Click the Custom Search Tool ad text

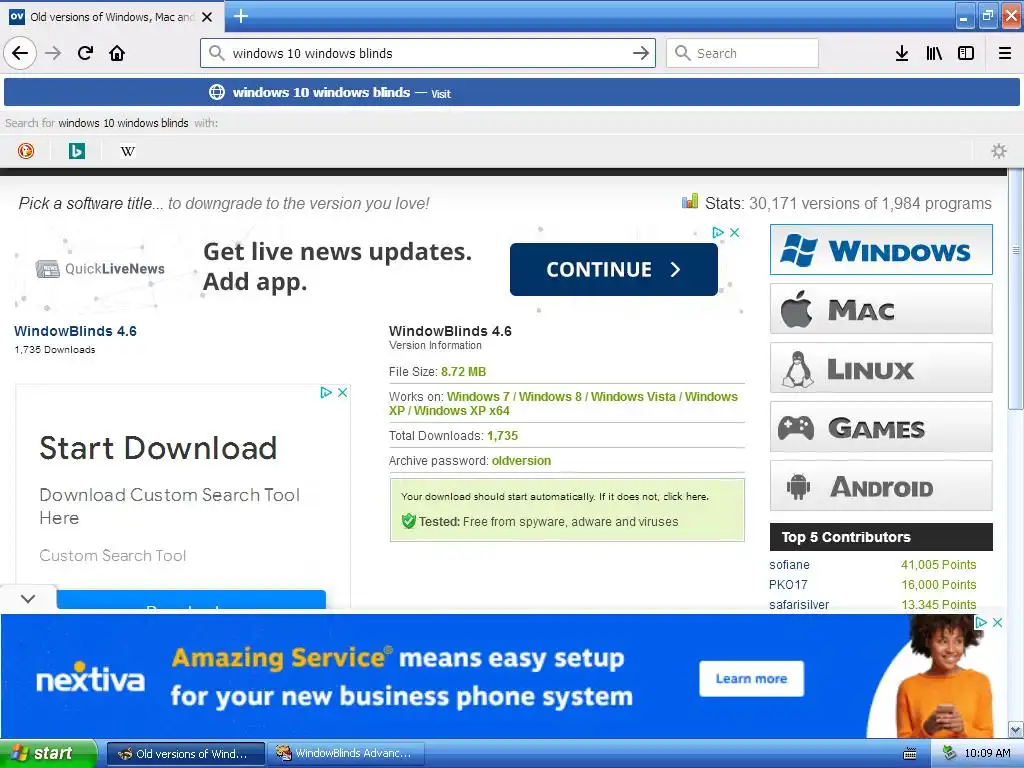[x=113, y=556]
